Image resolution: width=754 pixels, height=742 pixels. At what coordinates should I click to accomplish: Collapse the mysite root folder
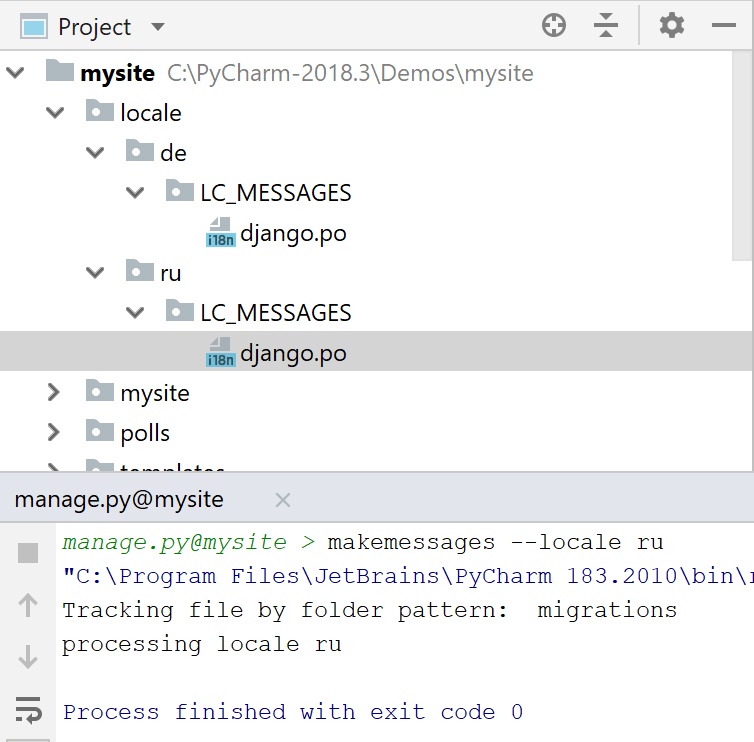click(15, 73)
